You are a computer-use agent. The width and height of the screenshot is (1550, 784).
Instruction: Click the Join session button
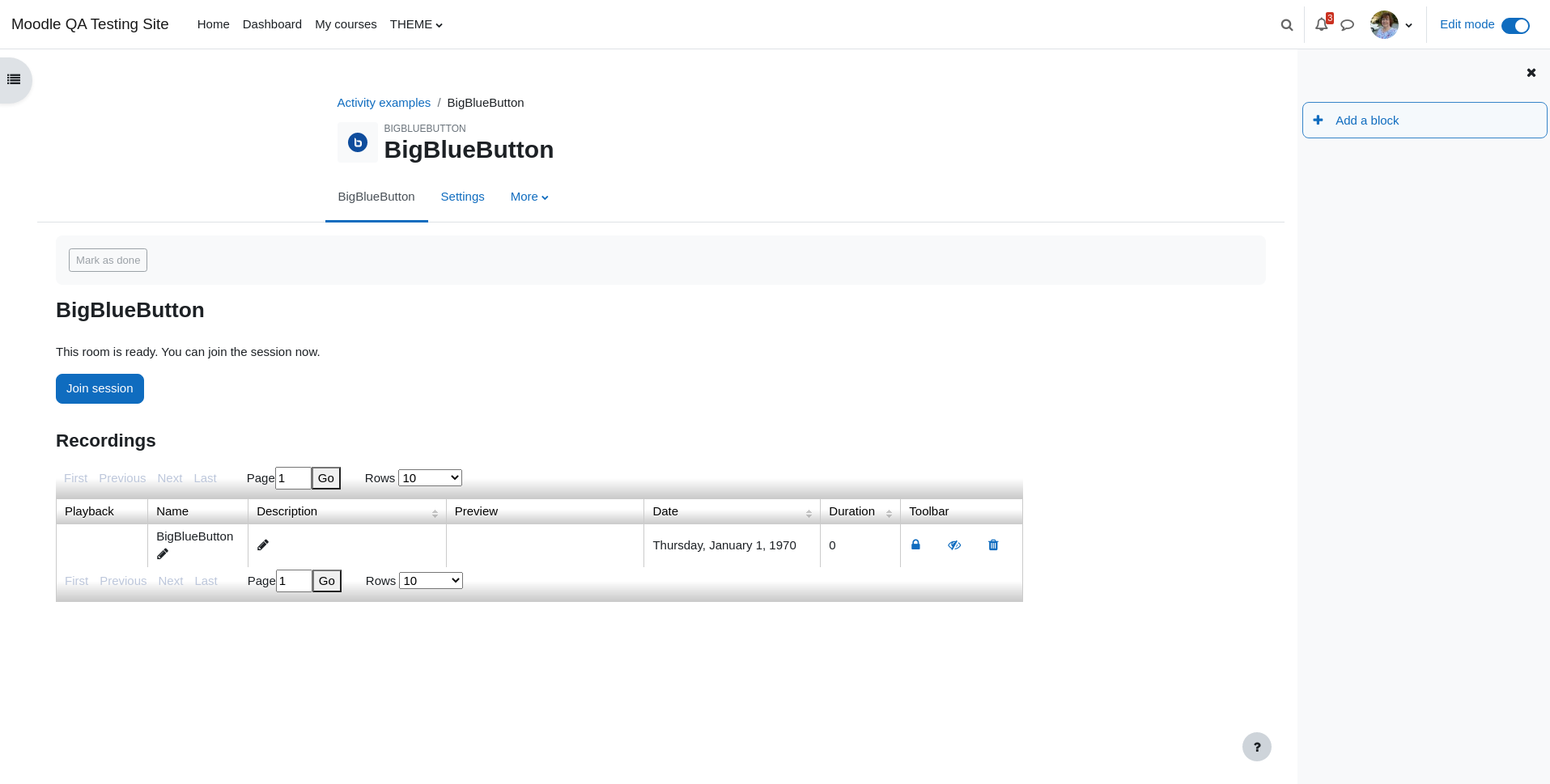click(100, 388)
